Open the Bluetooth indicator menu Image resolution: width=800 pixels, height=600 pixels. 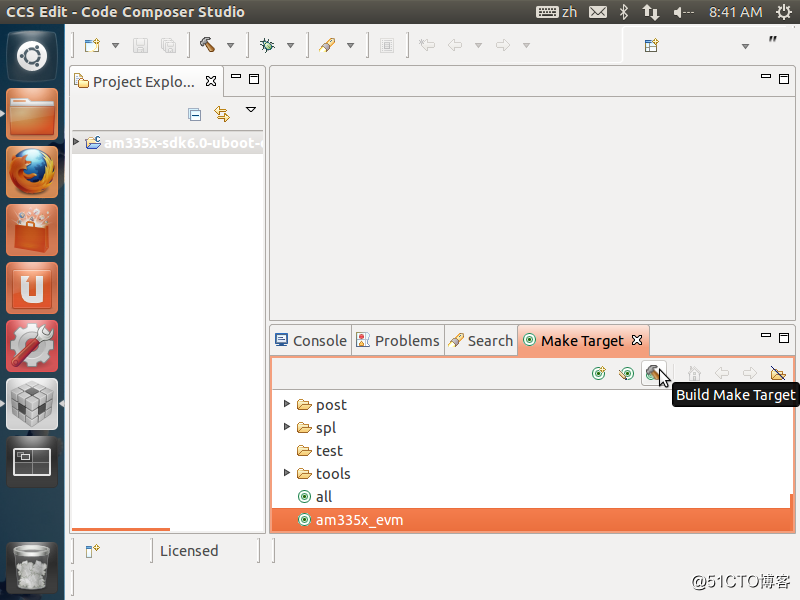623,12
